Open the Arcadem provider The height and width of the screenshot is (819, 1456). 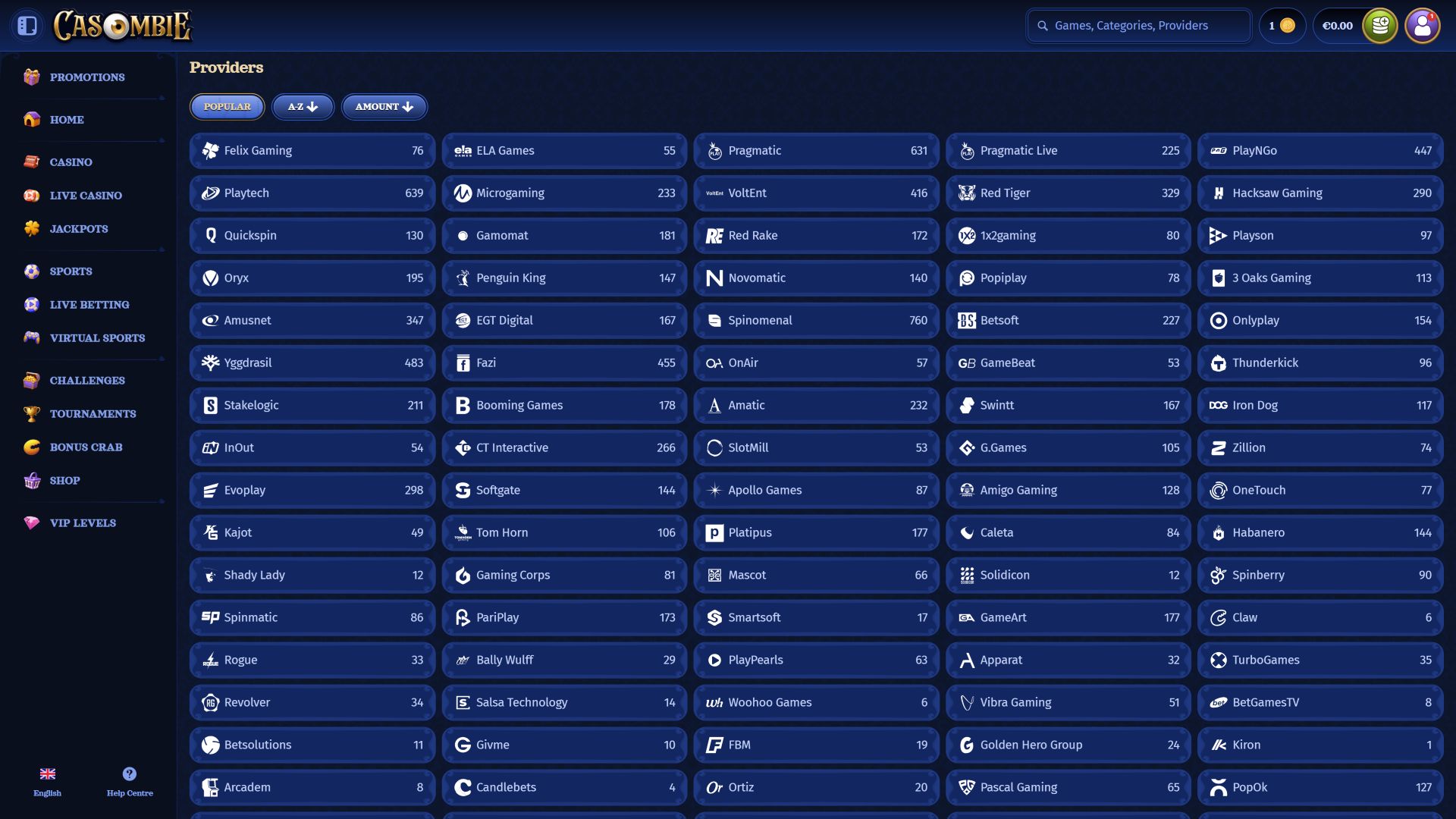312,788
